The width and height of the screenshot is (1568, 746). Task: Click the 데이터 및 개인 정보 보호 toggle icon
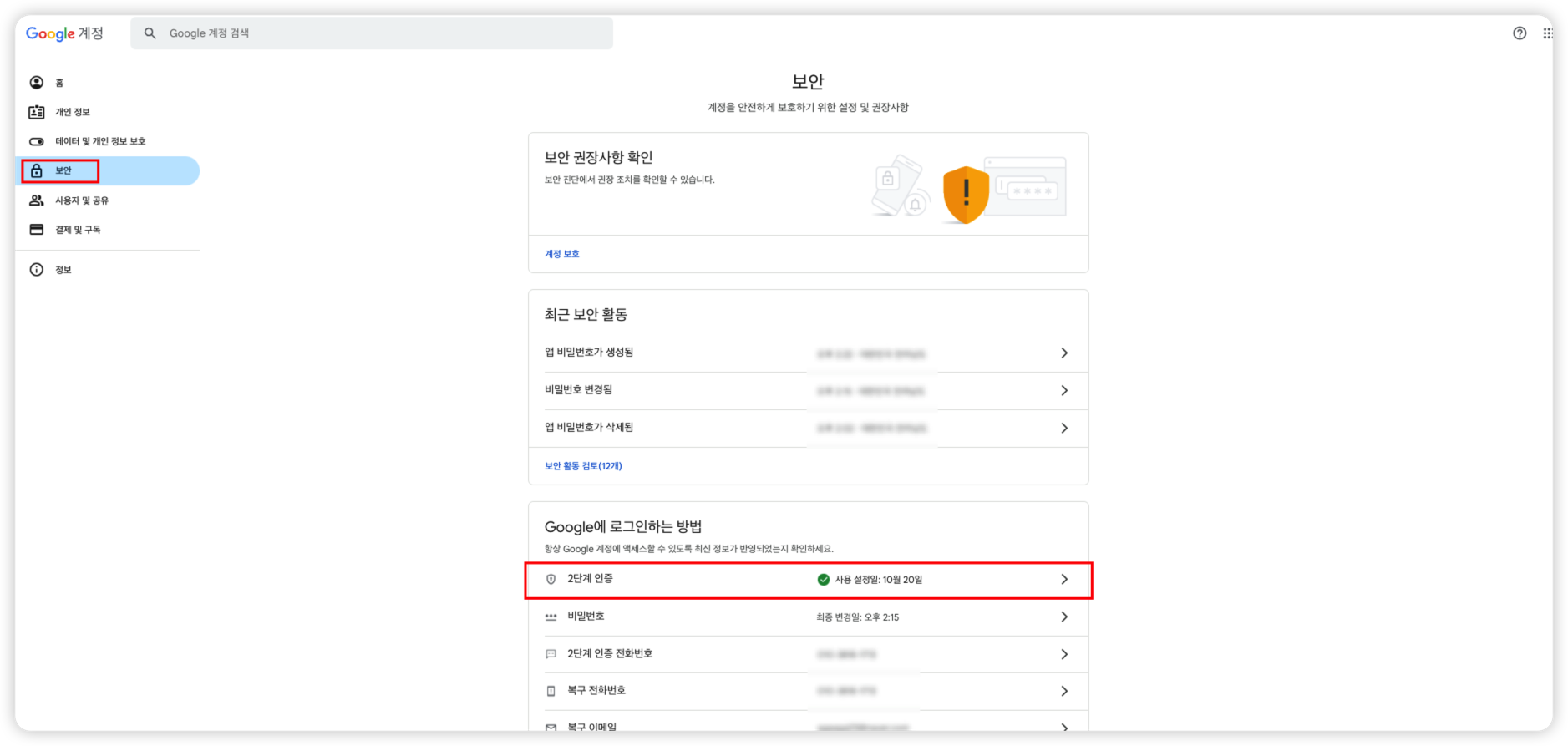point(37,141)
